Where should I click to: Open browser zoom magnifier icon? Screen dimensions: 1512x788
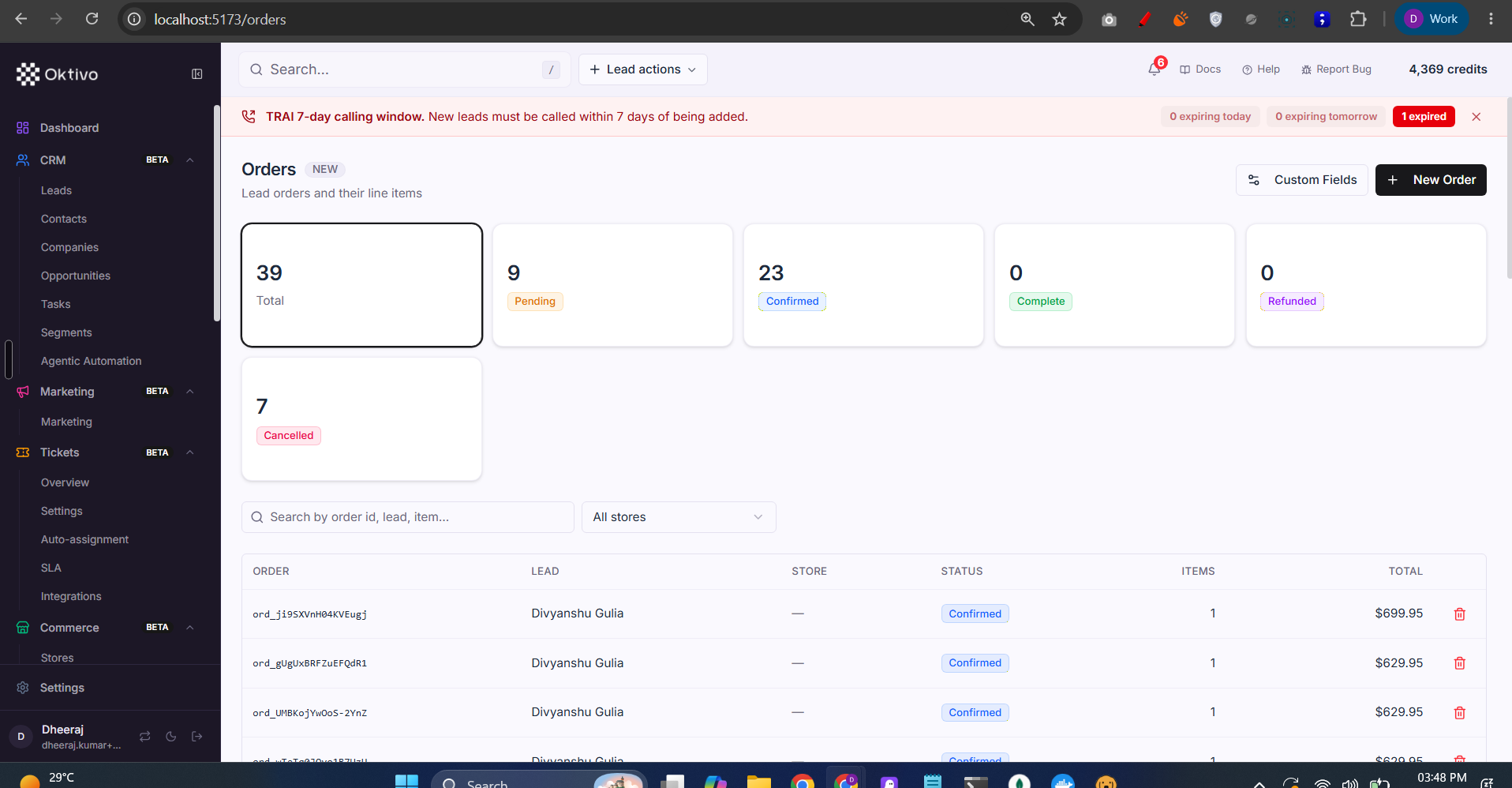tap(1027, 19)
